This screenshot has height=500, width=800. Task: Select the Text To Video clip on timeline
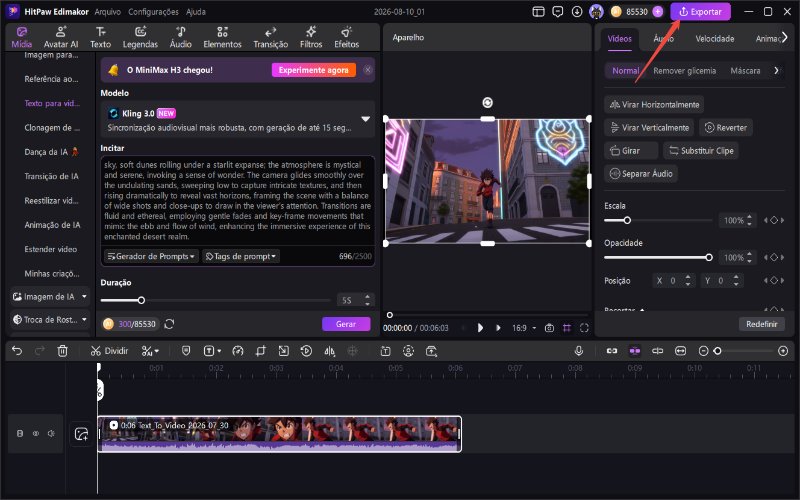[280, 434]
